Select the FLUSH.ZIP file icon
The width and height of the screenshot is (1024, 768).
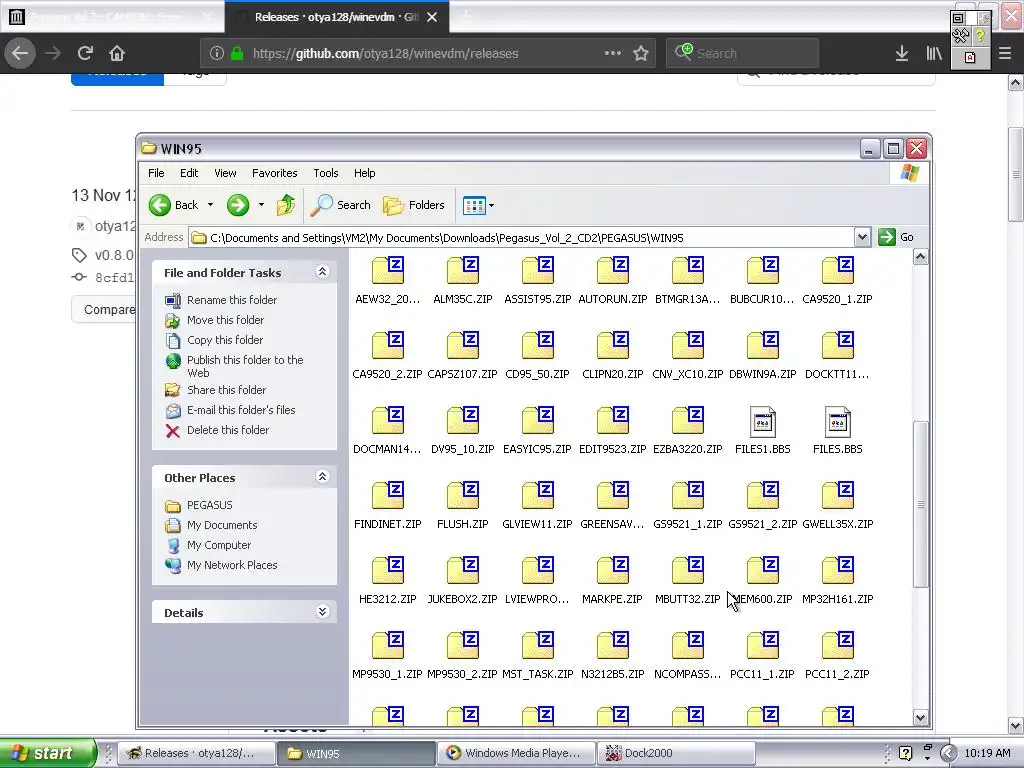(462, 496)
